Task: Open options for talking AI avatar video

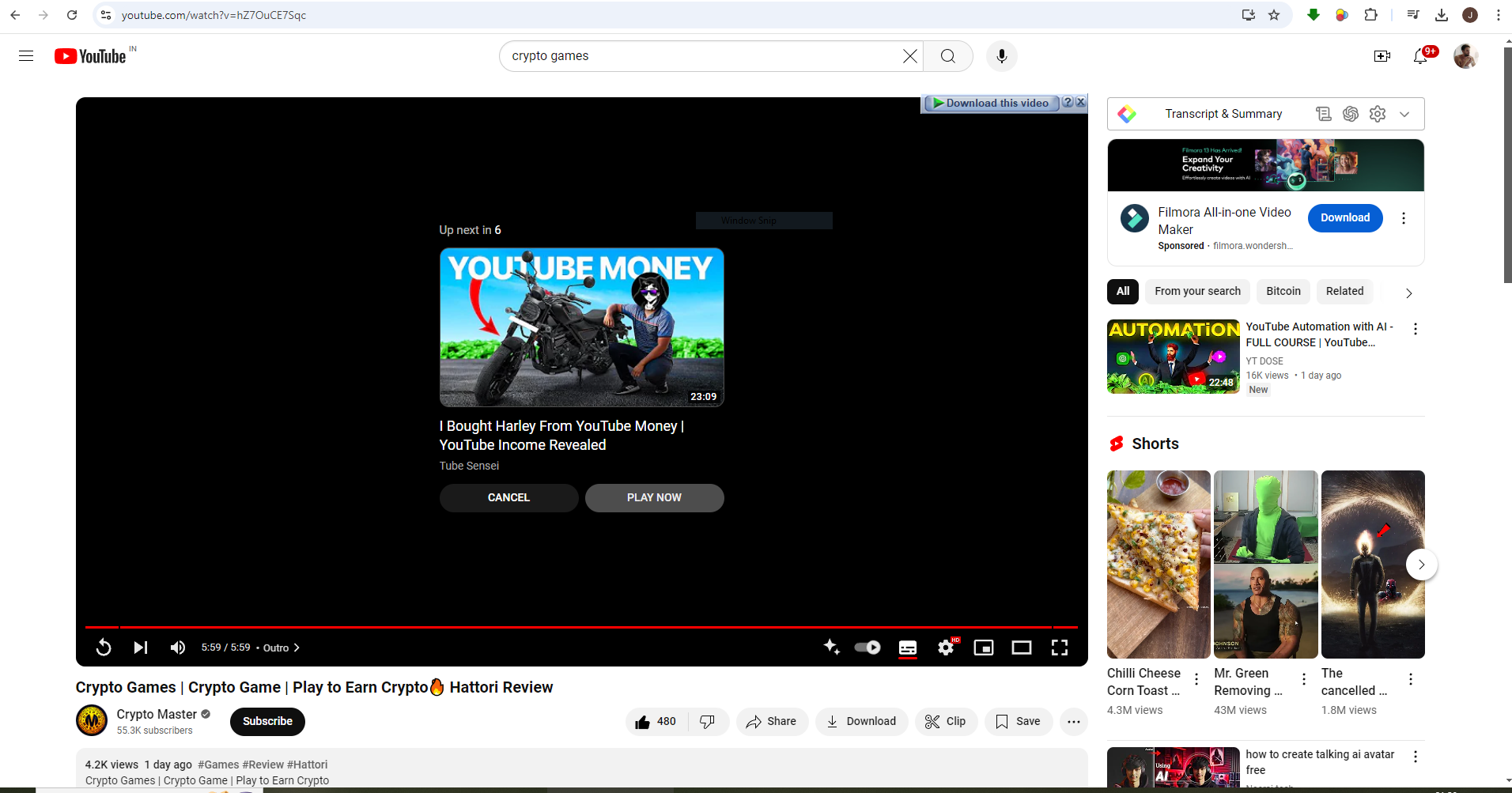Action: 1416,757
